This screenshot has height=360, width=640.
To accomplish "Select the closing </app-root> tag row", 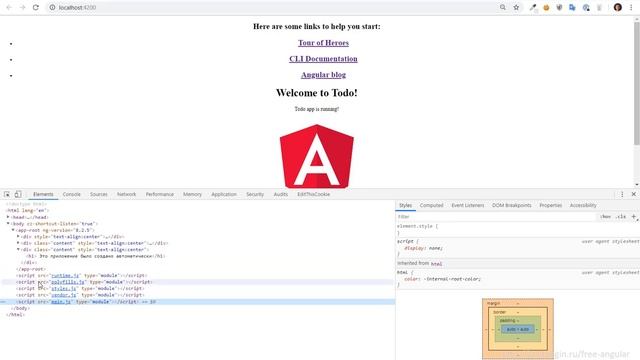I will pos(31,269).
